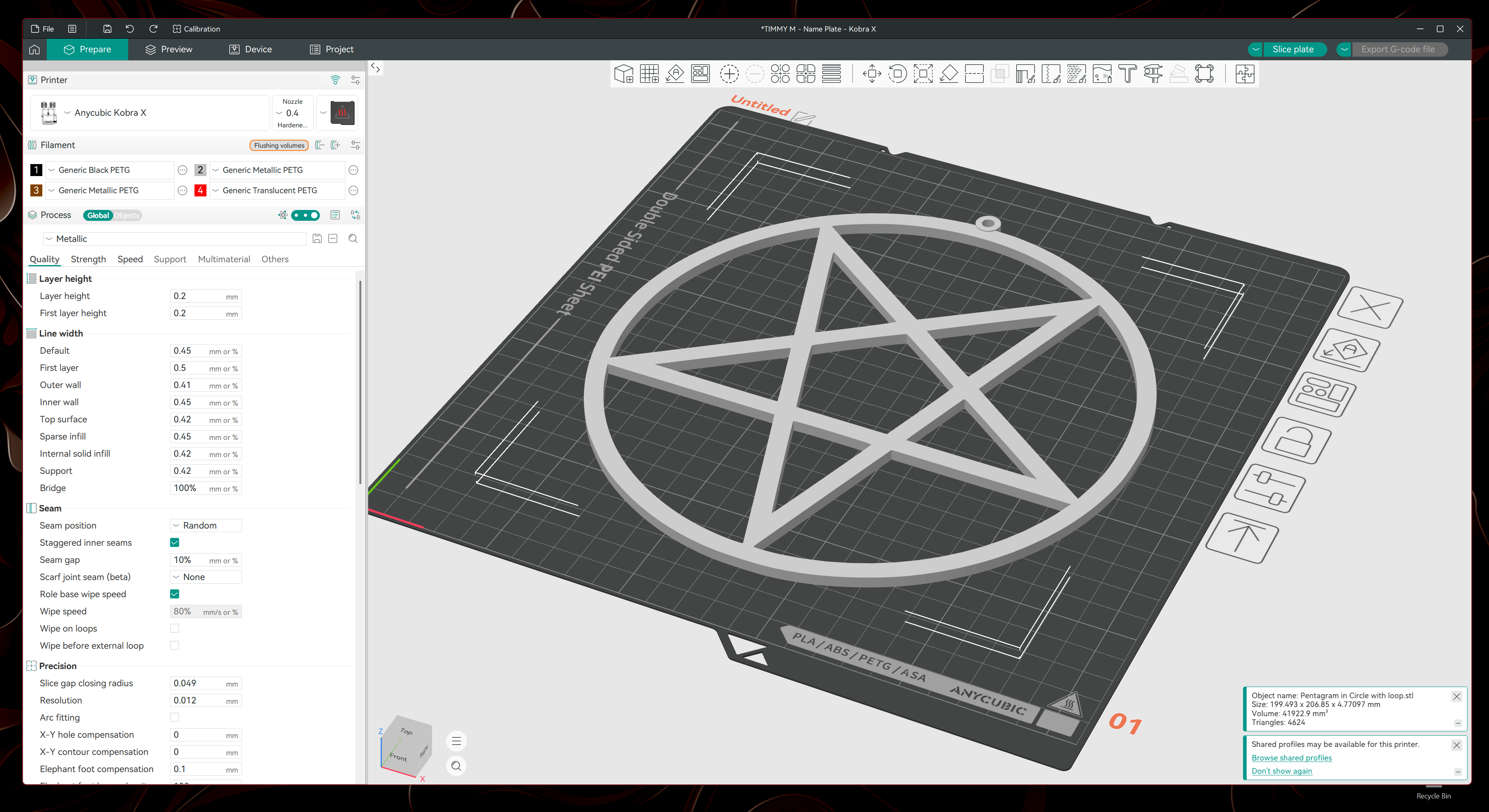Open the Anycubic Kobra X printer dropdown
The height and width of the screenshot is (812, 1489).
pyautogui.click(x=150, y=113)
